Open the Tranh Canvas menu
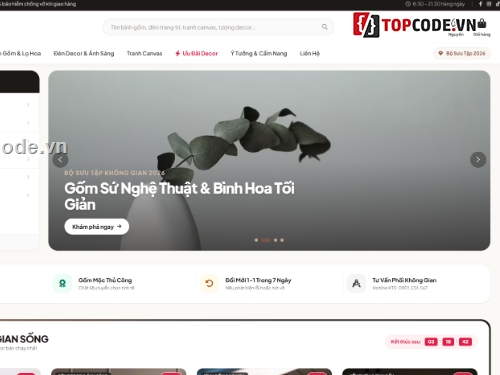500x375 pixels. [x=144, y=53]
